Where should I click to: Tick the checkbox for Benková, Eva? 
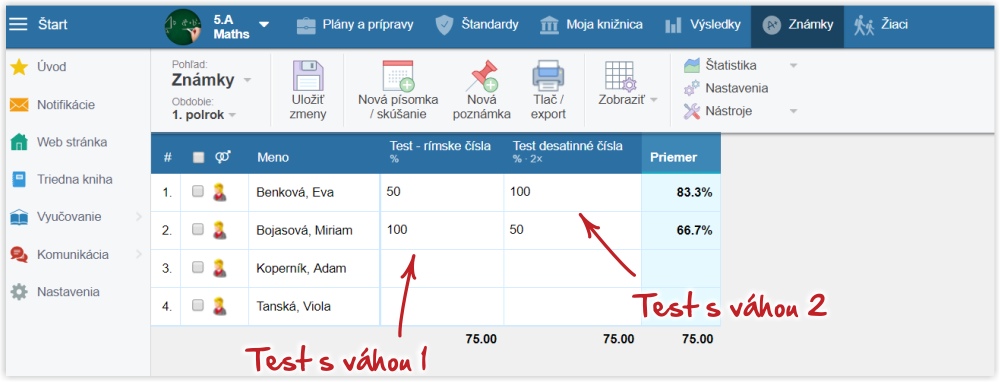tap(198, 191)
